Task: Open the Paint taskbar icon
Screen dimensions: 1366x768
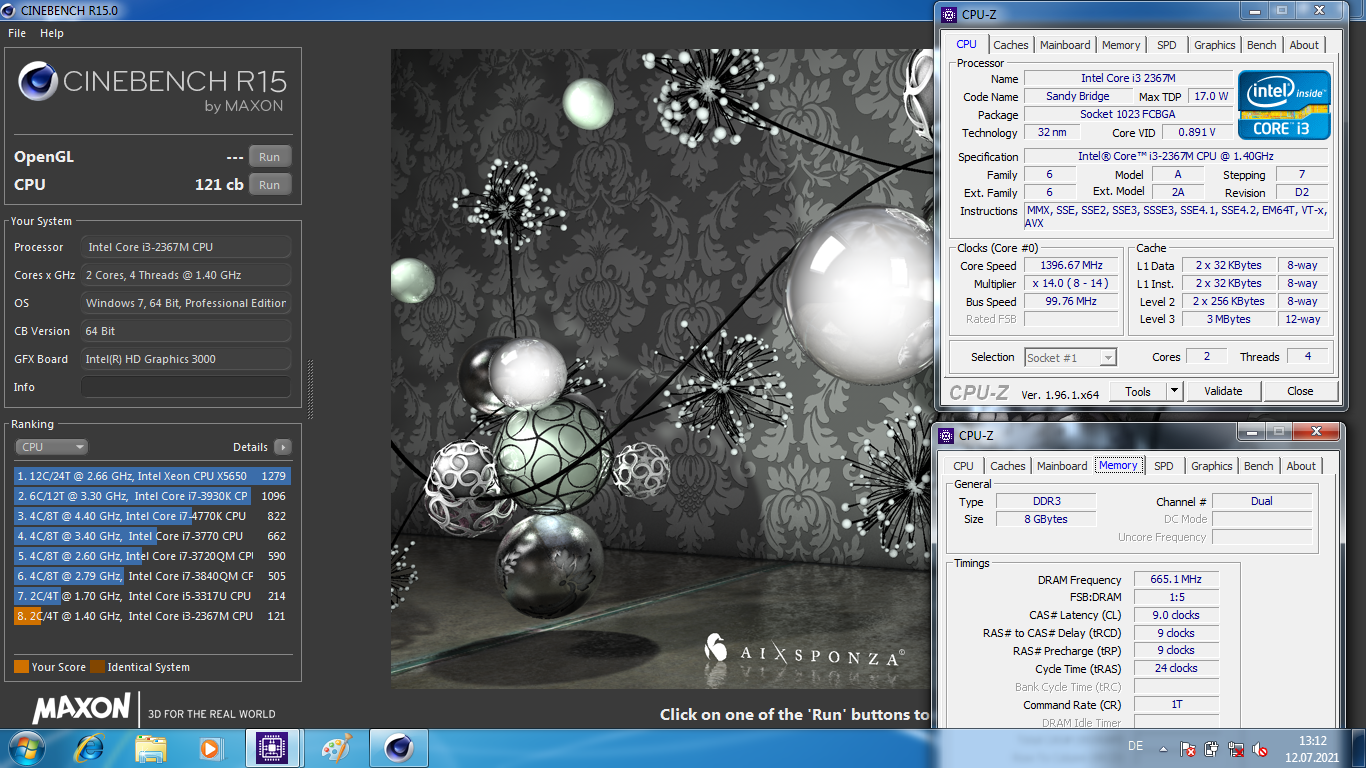Action: coord(336,748)
